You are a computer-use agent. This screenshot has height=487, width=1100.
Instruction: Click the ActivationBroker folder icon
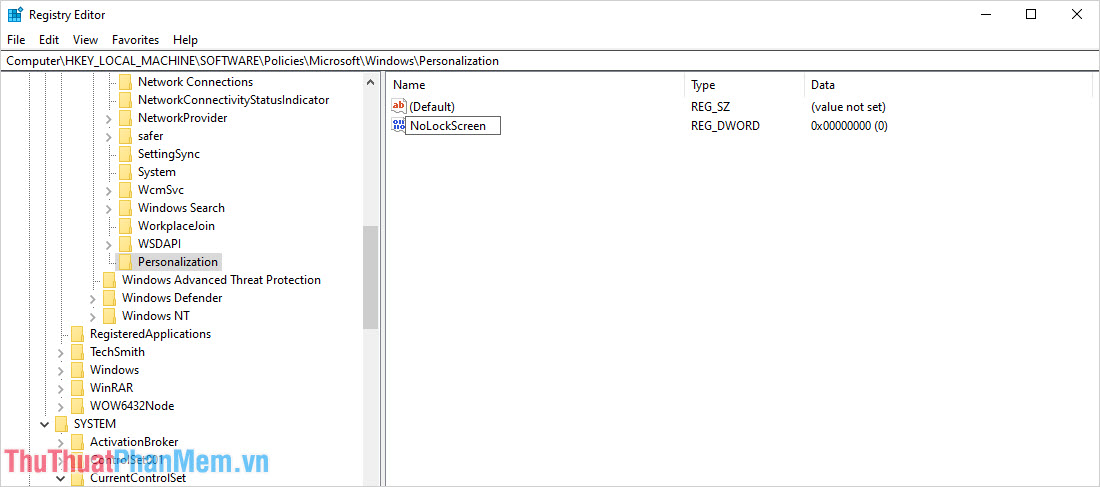(x=77, y=442)
